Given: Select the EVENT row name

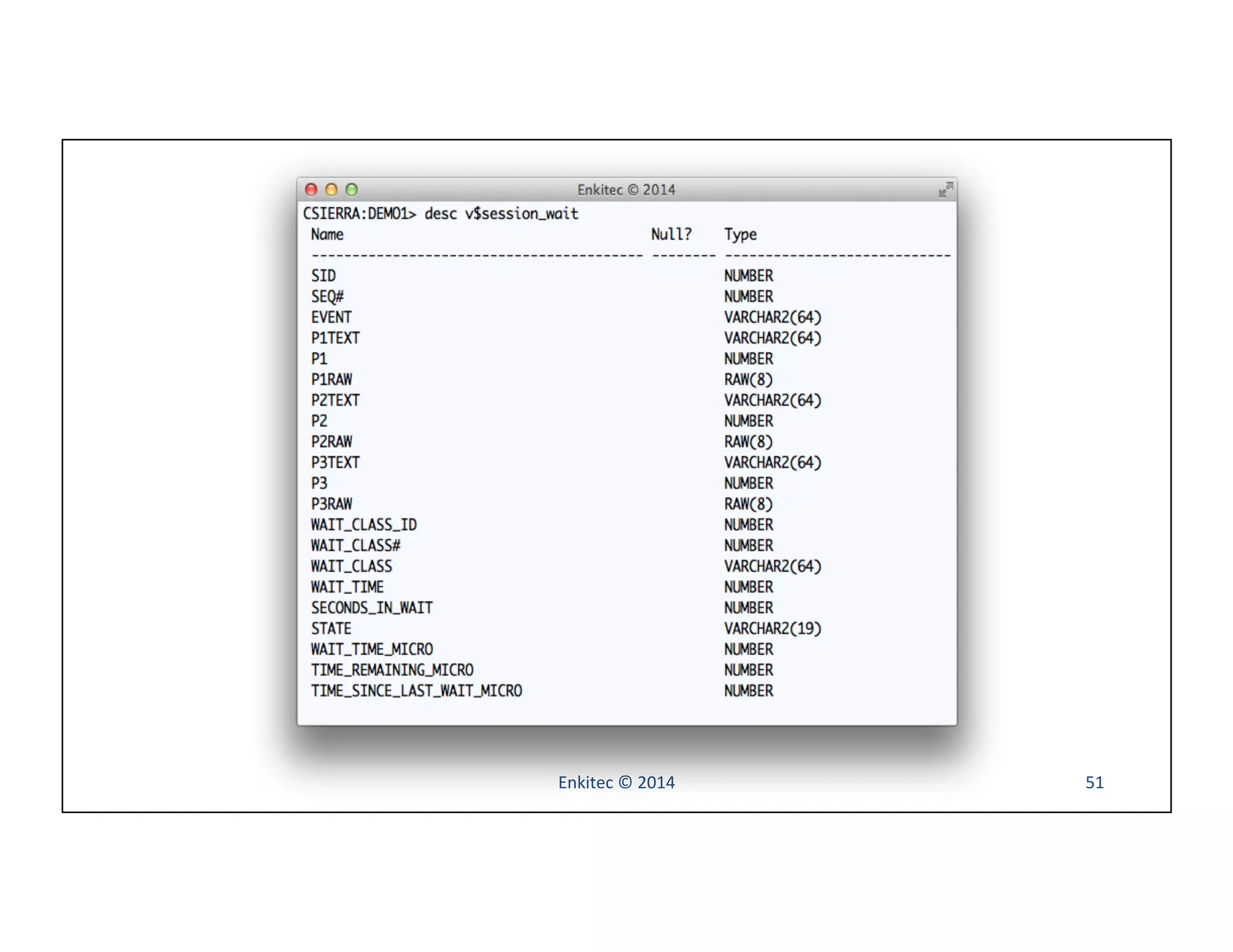Looking at the screenshot, I should coord(331,317).
